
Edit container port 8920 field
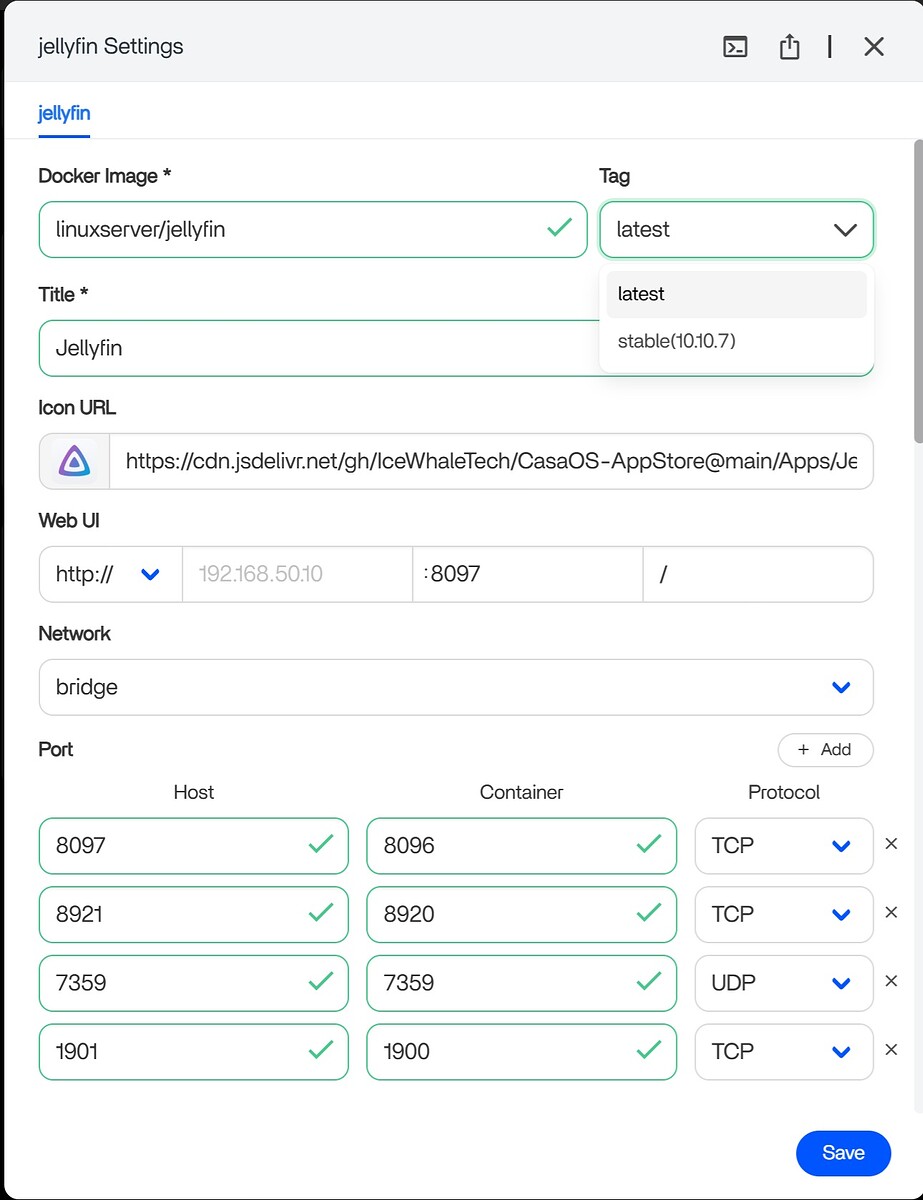click(x=521, y=914)
